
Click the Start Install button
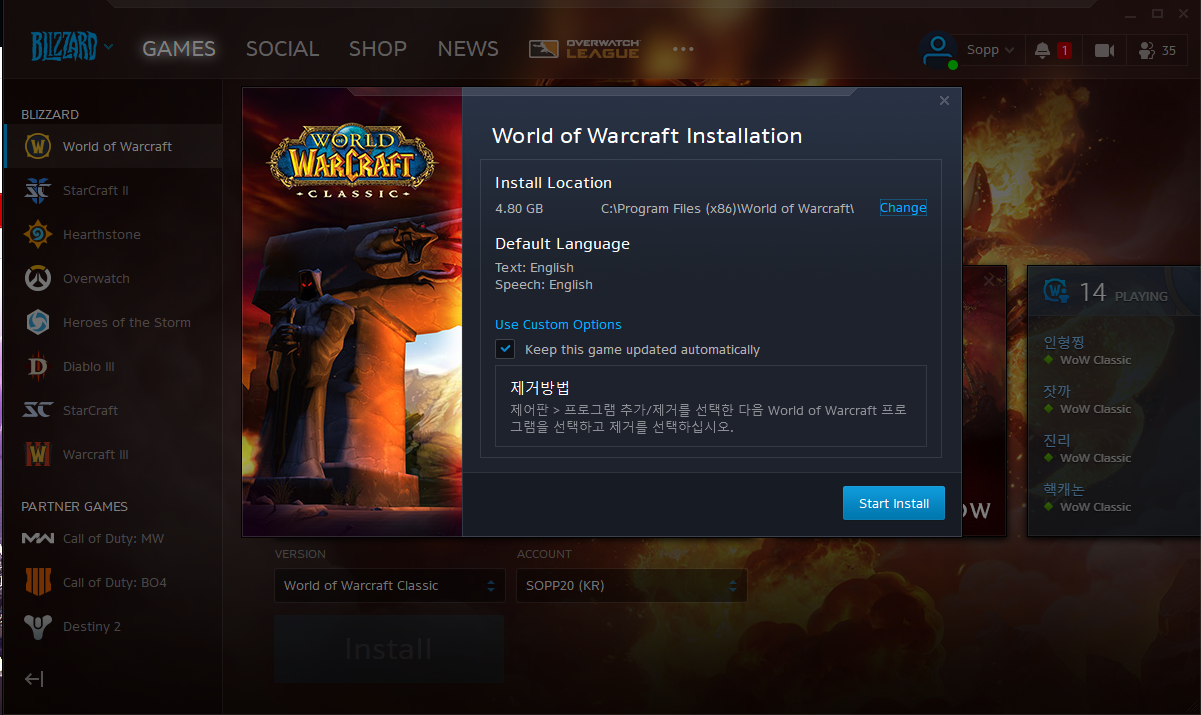coord(893,503)
